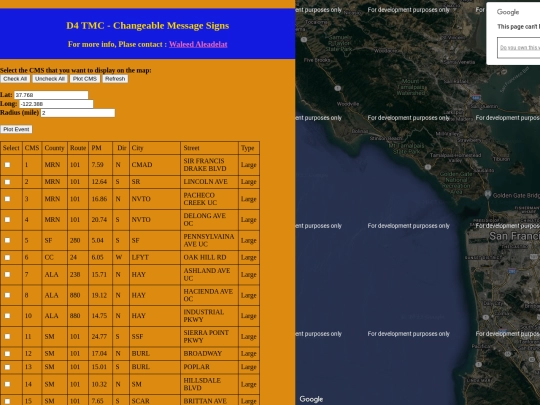Check the box for CMS 14 Hillsdale Blvd
This screenshot has width=540, height=405.
click(7, 384)
